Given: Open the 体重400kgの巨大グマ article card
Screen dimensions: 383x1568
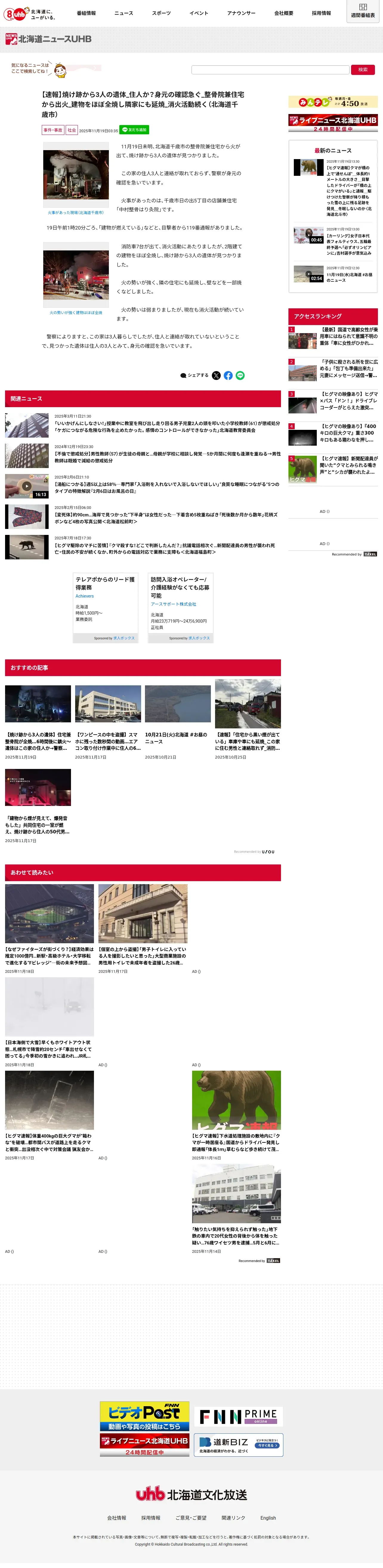Looking at the screenshot, I should point(49,1116).
